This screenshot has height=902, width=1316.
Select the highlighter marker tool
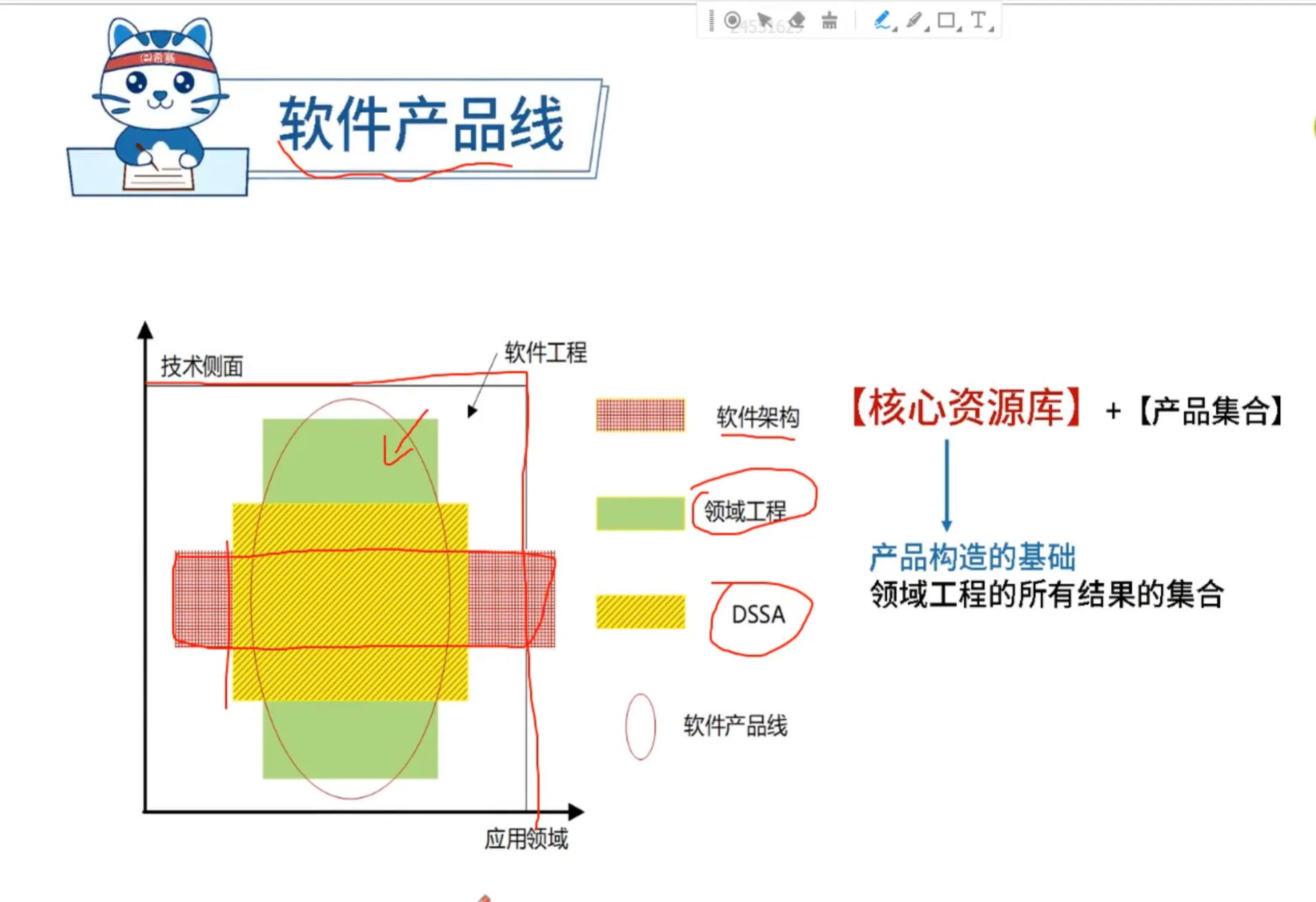(913, 21)
